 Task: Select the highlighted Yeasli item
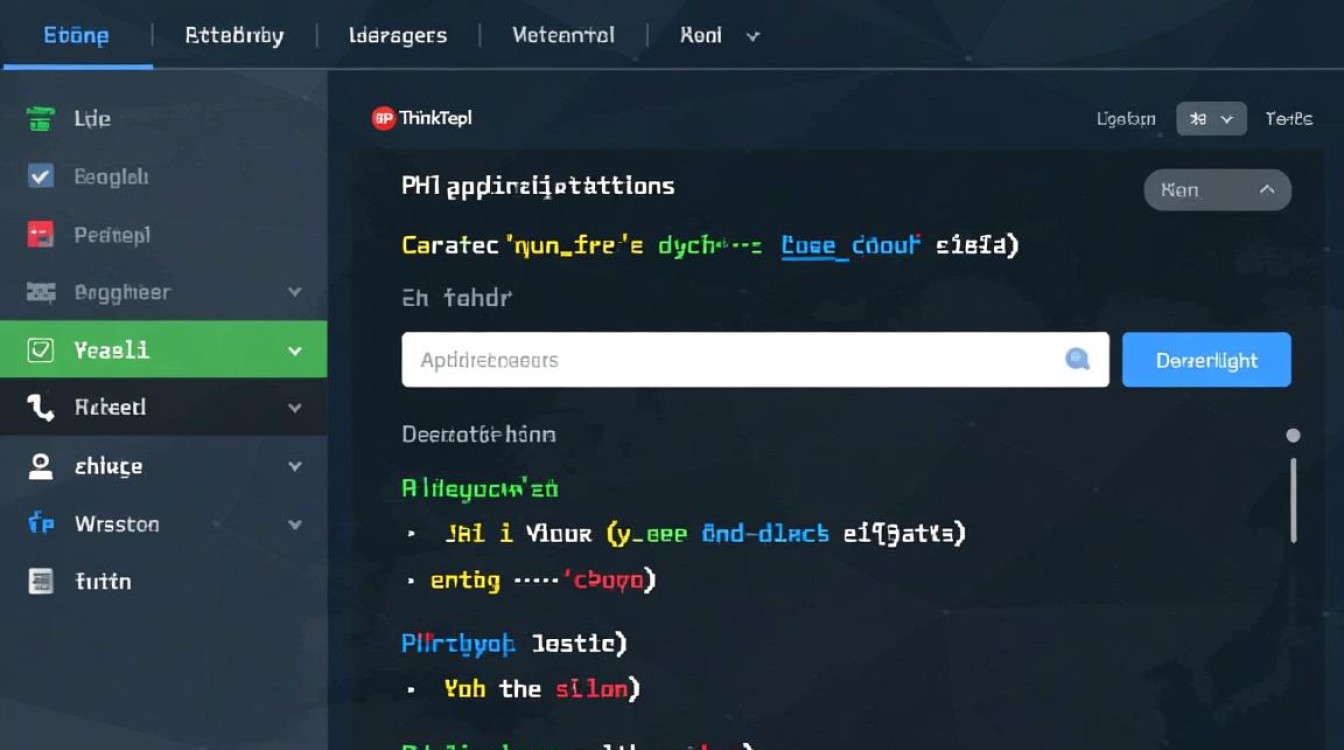pyautogui.click(x=164, y=349)
